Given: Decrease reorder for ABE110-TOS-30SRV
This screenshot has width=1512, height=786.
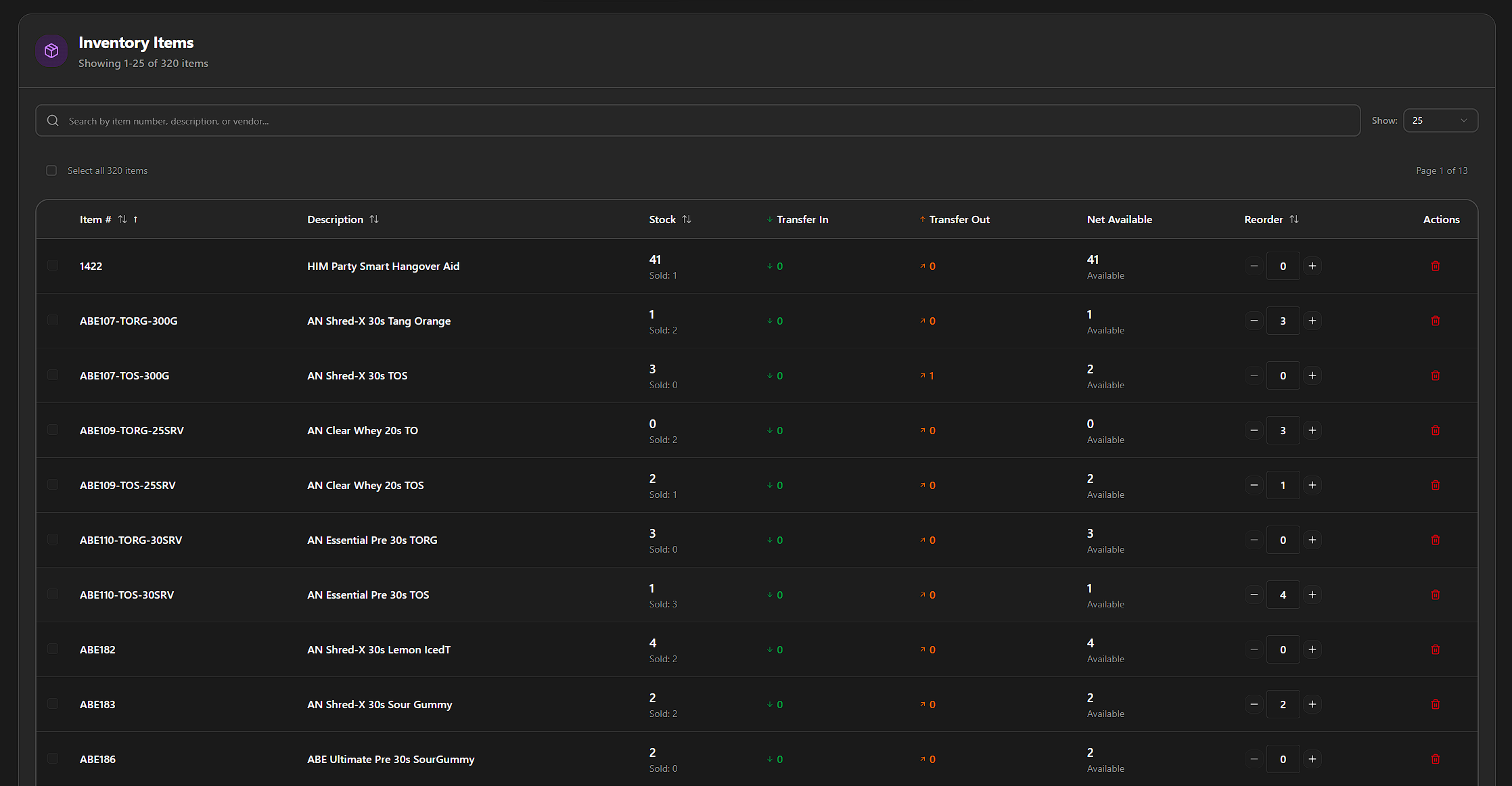Looking at the screenshot, I should tap(1254, 595).
